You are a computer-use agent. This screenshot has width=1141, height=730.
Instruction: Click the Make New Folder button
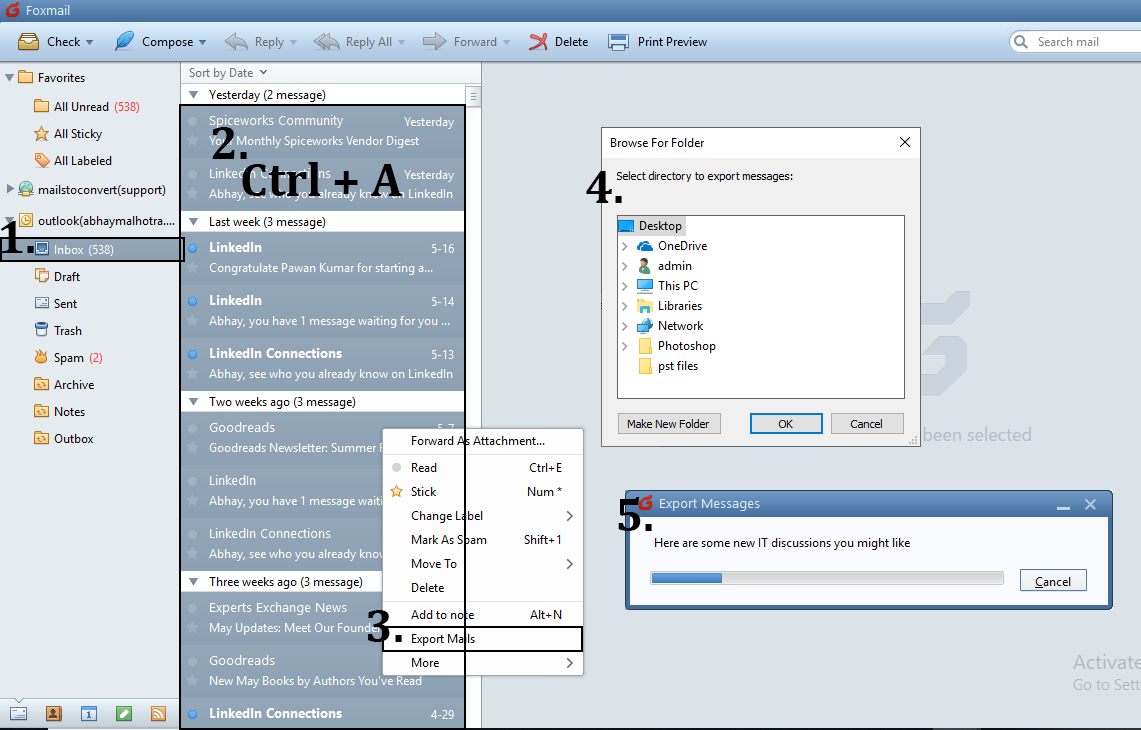668,424
